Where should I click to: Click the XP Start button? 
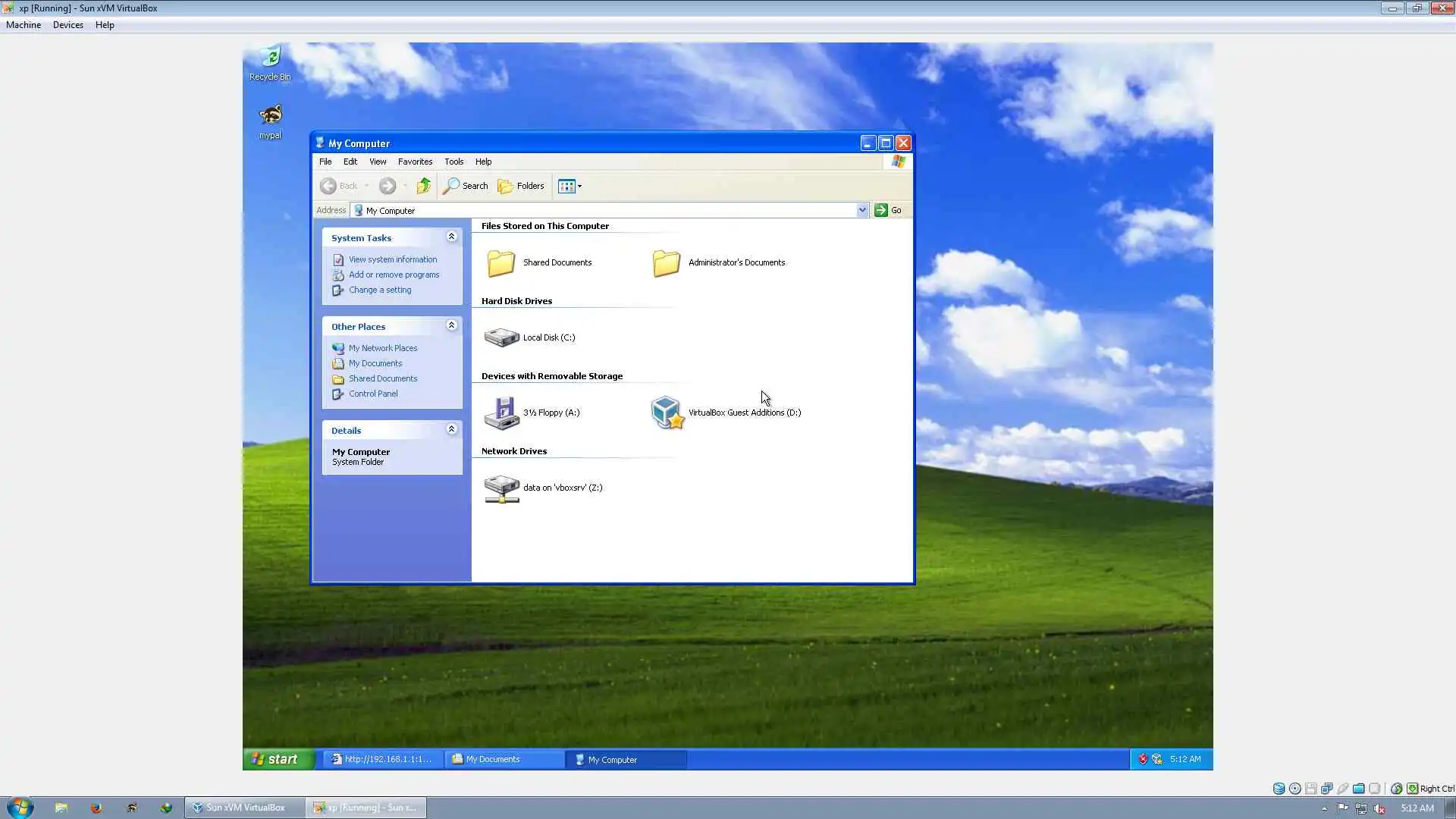[277, 759]
